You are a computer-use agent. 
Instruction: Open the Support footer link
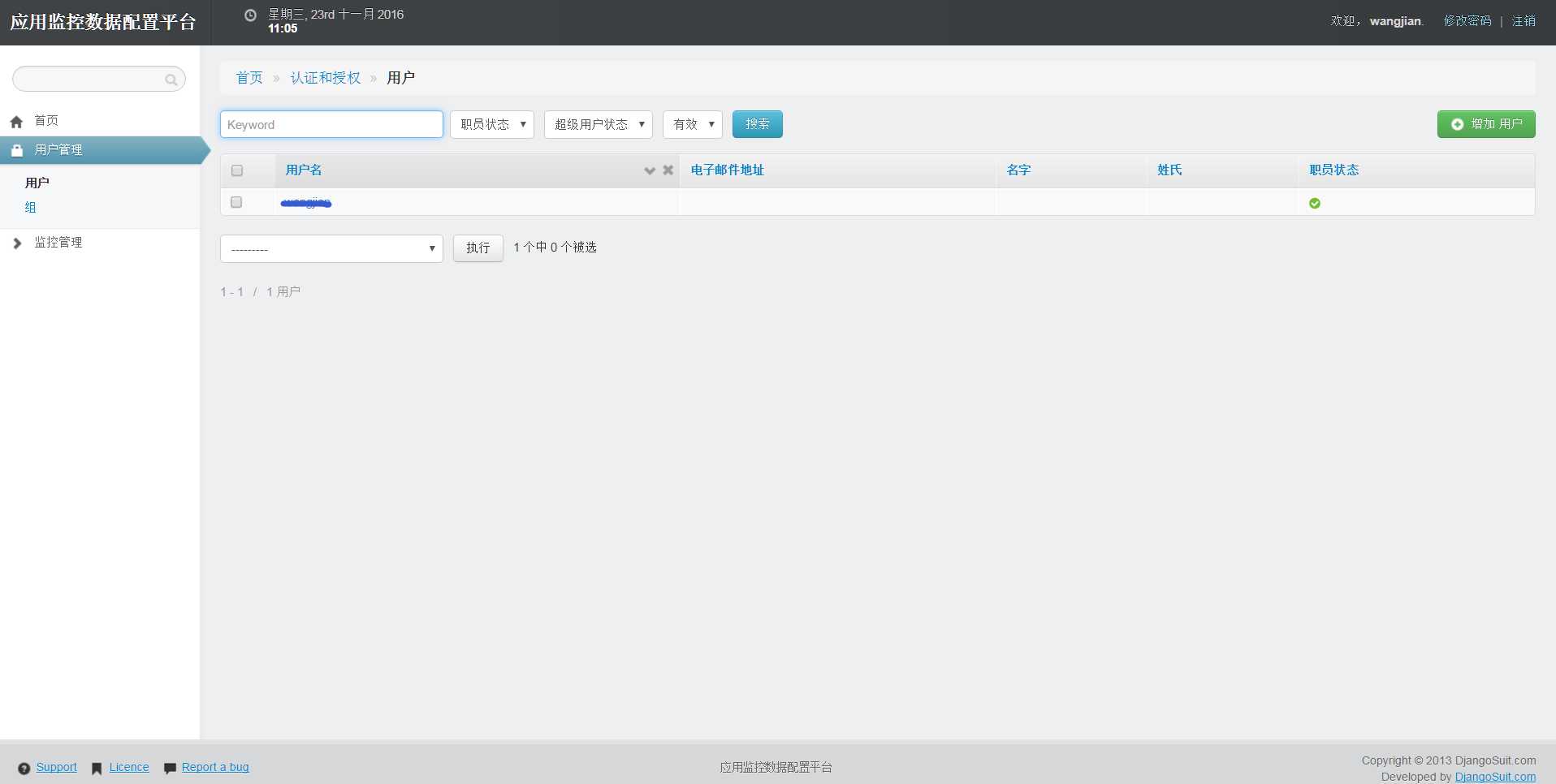click(x=57, y=767)
